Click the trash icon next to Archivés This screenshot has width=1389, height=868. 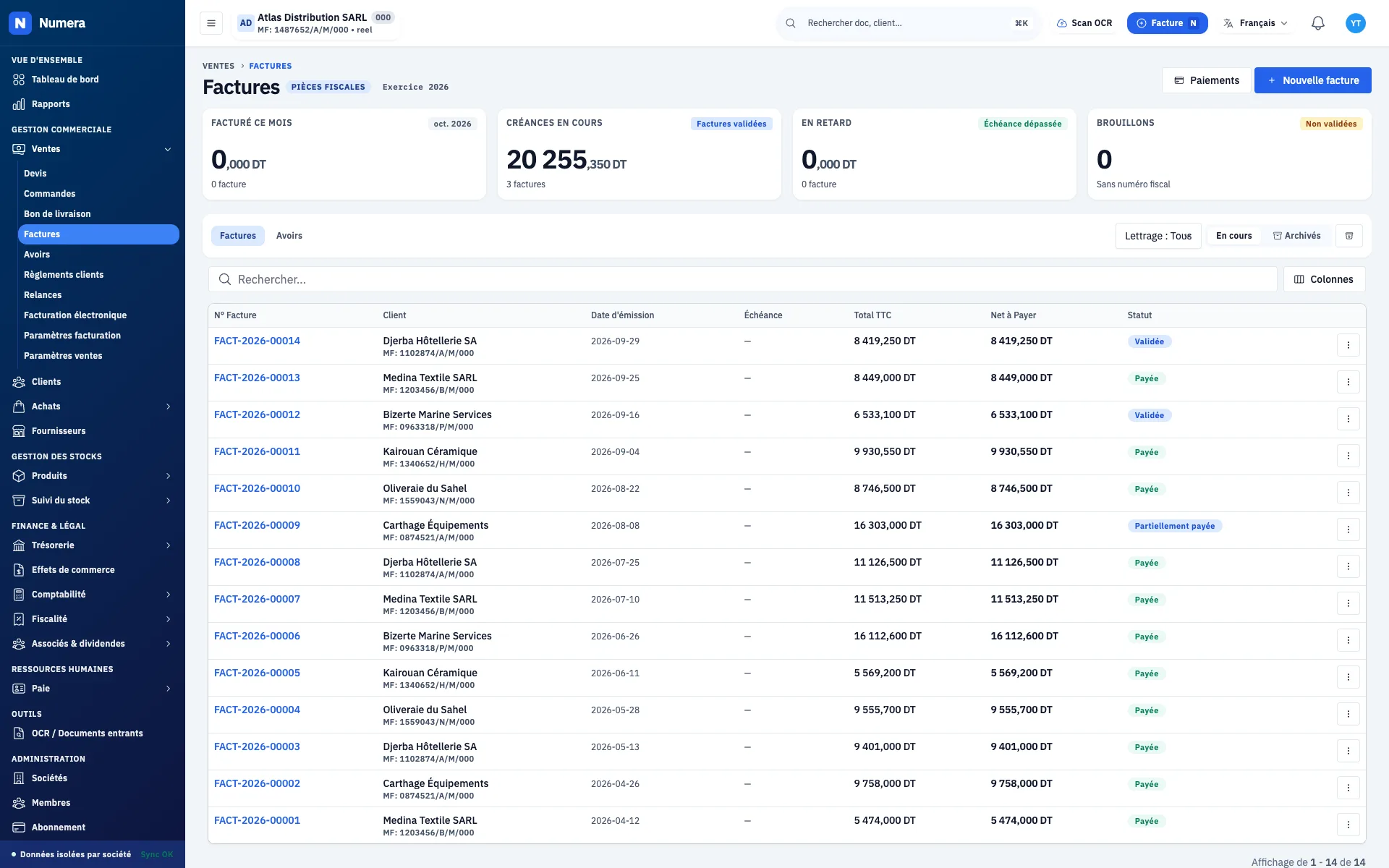1348,236
